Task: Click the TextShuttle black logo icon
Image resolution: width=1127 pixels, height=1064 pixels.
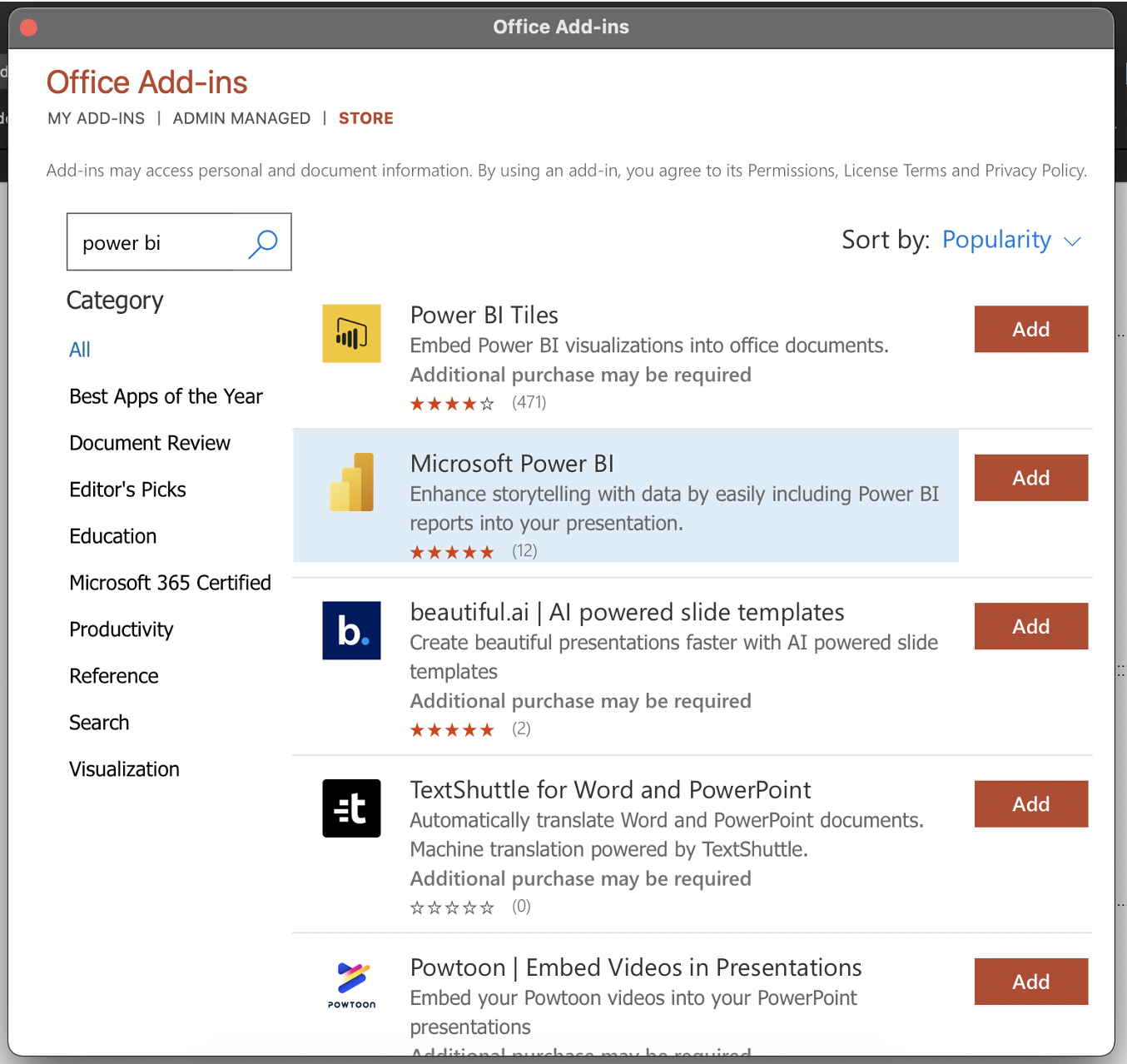Action: [x=351, y=808]
